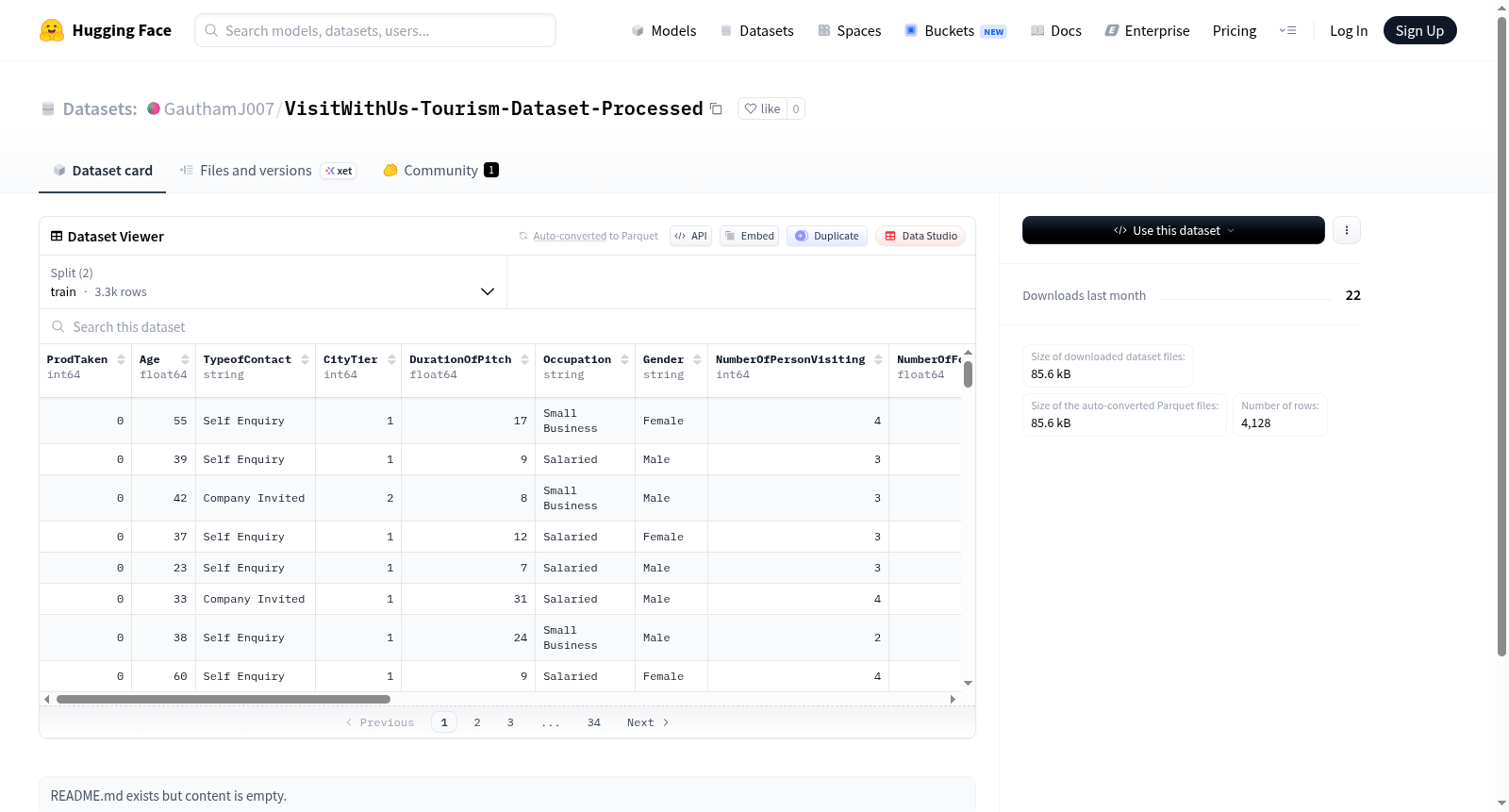The image size is (1509, 812).
Task: Sort by the CityTier column
Action: (391, 359)
